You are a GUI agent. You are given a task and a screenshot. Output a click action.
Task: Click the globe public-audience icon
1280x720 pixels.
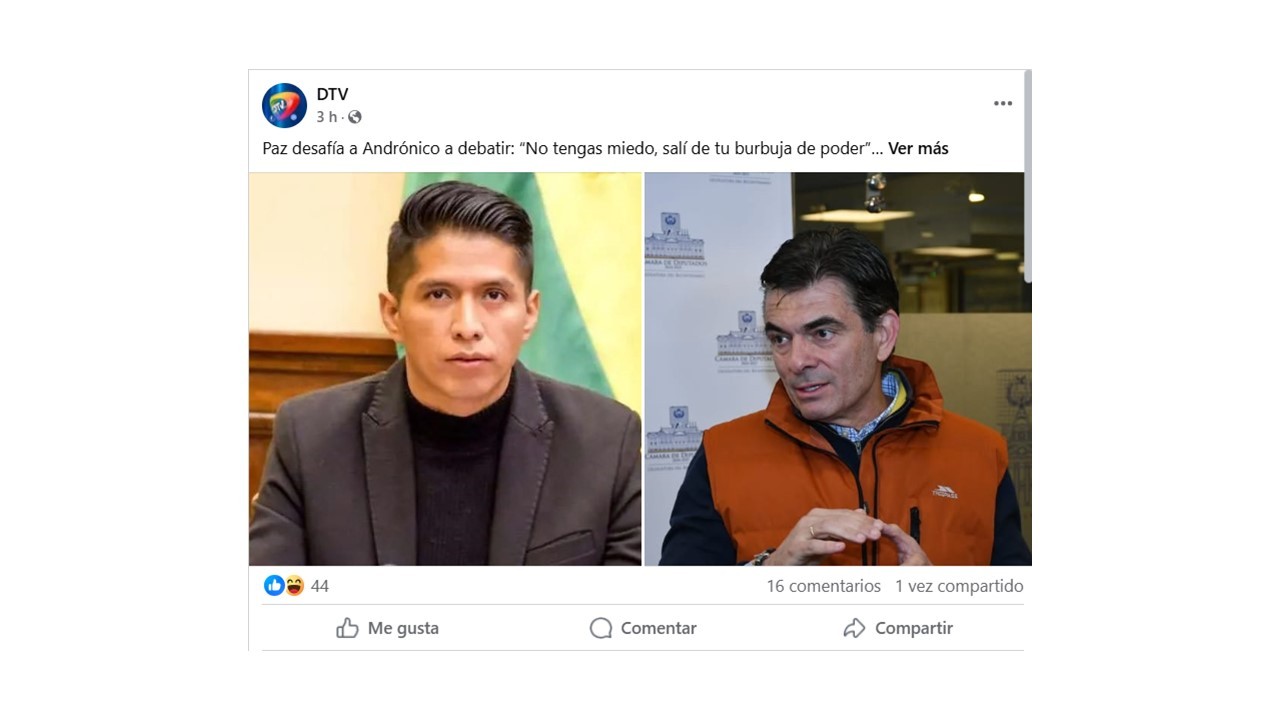click(354, 117)
